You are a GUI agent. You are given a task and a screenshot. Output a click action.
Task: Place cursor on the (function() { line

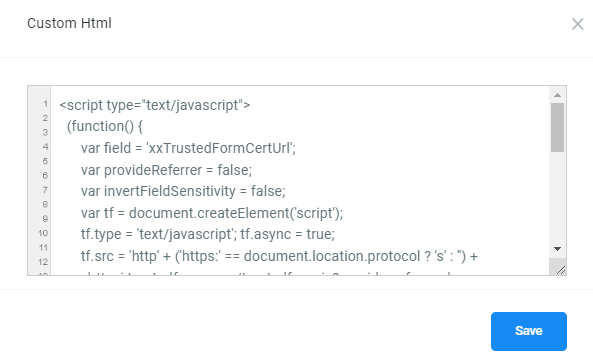click(x=105, y=126)
